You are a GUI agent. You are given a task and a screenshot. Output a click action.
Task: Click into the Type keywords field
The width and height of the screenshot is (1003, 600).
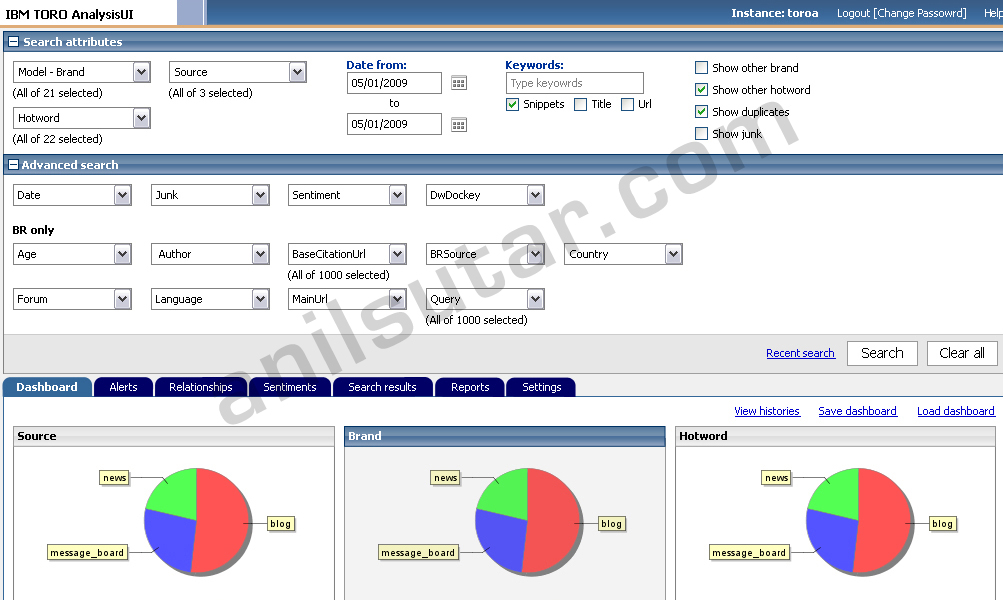coord(574,83)
